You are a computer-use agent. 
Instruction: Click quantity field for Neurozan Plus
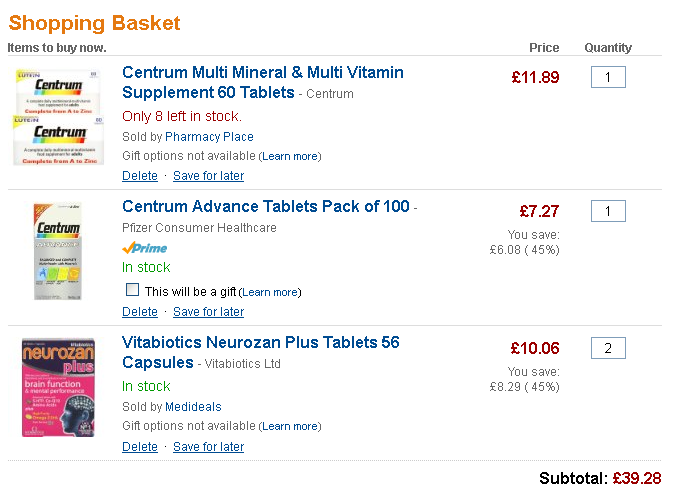tap(608, 349)
